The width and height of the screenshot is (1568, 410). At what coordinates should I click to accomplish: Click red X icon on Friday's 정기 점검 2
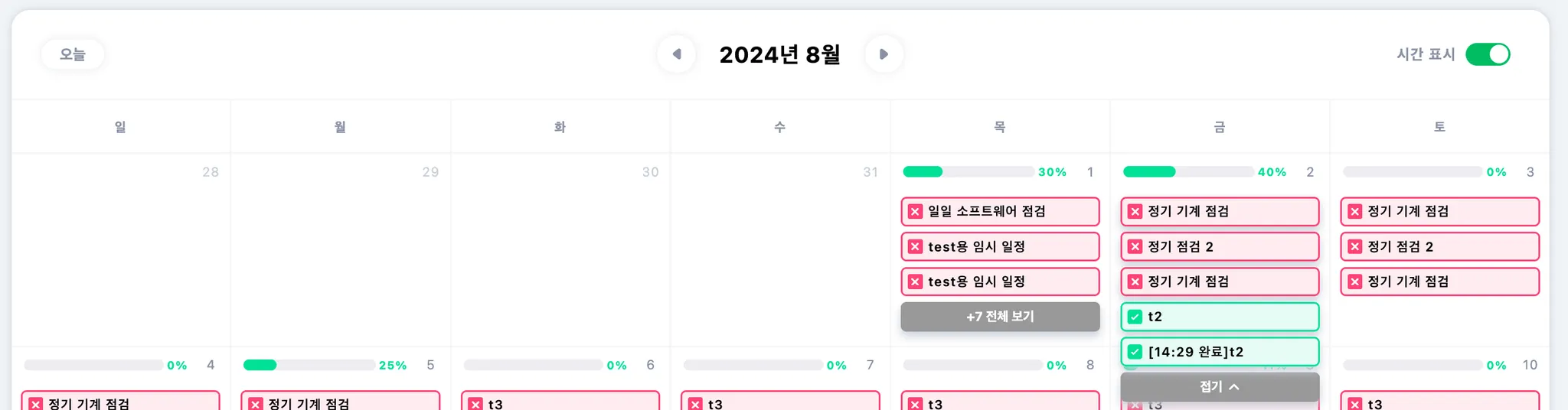point(1135,247)
